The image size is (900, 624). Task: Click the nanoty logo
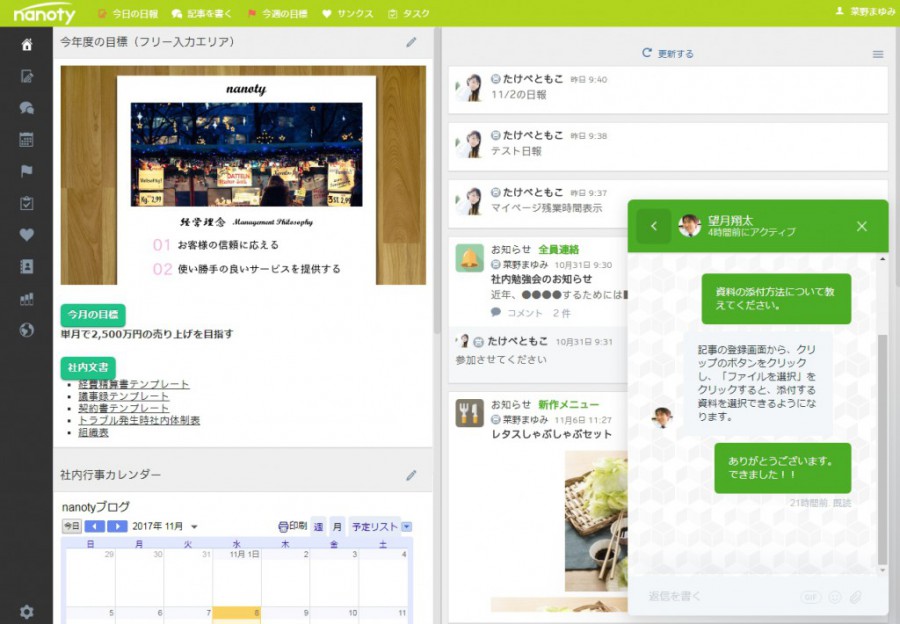point(44,13)
